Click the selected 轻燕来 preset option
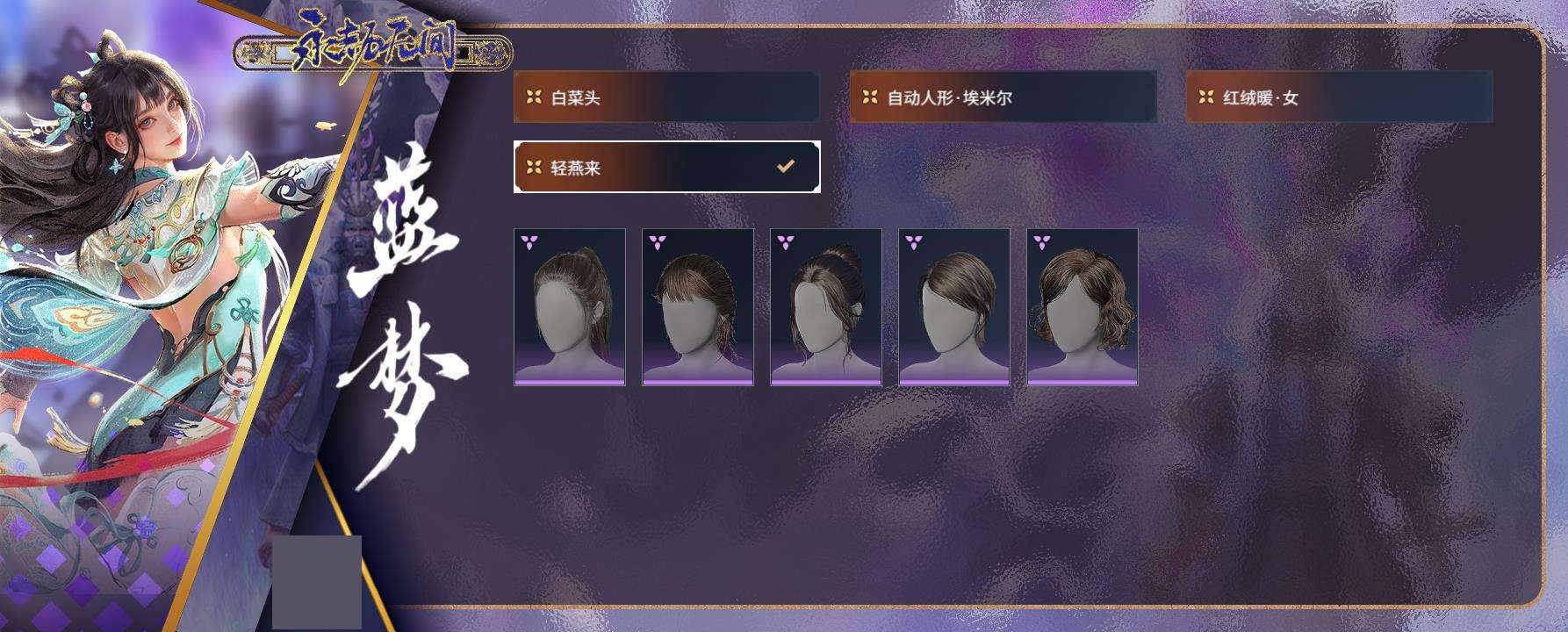The image size is (1568, 632). pyautogui.click(x=666, y=167)
